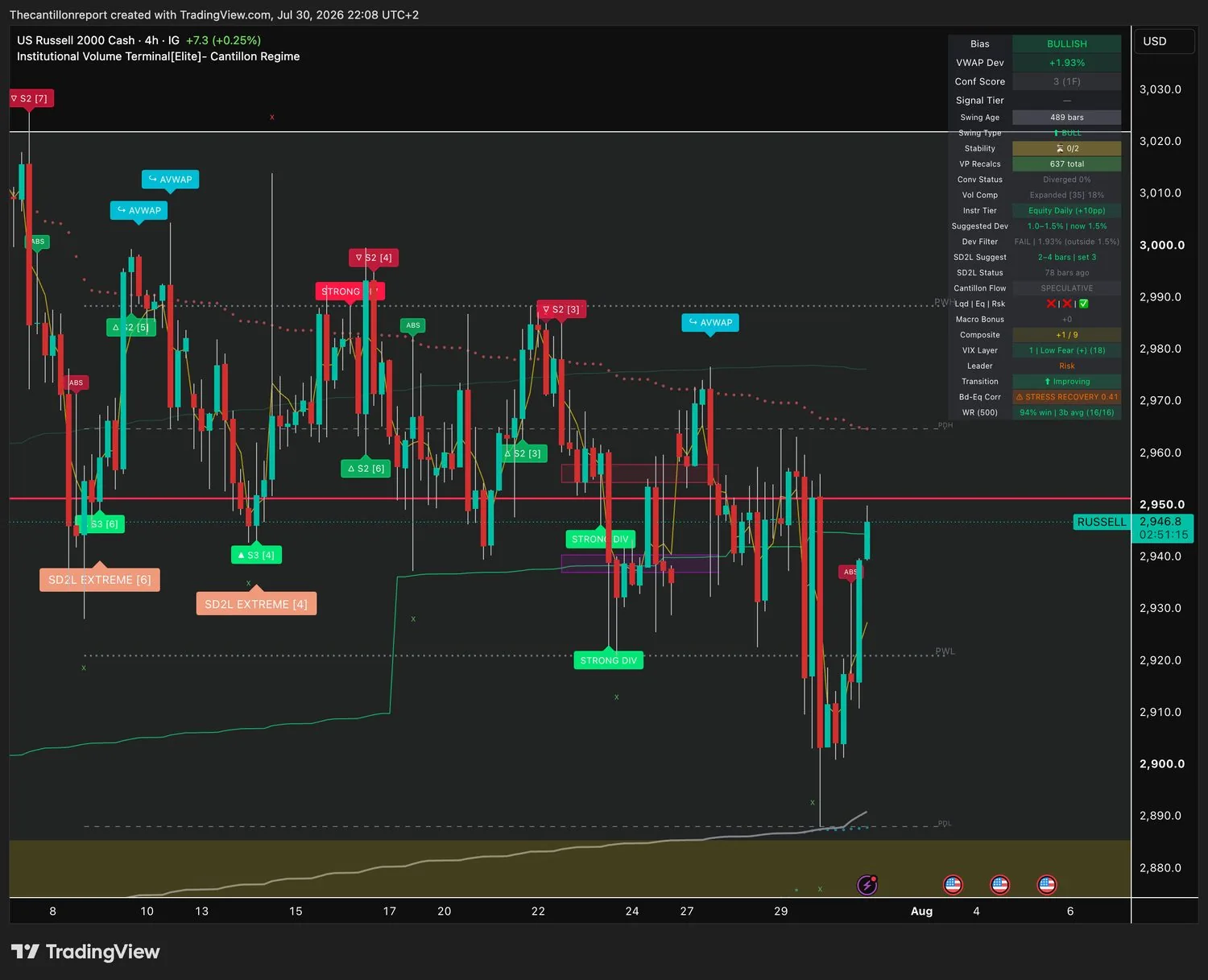Screen dimensions: 1208x980
Task: Click the Institutional Volume Terminal indicator title
Action: [159, 56]
